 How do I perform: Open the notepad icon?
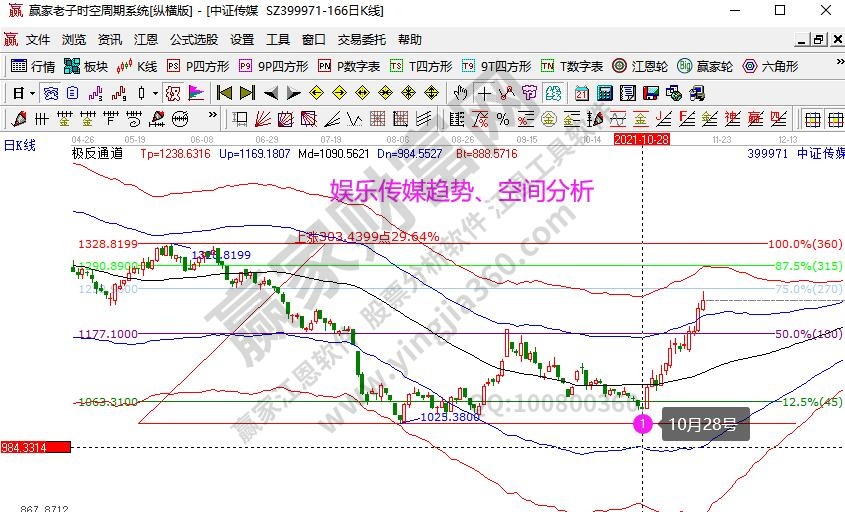coord(627,94)
